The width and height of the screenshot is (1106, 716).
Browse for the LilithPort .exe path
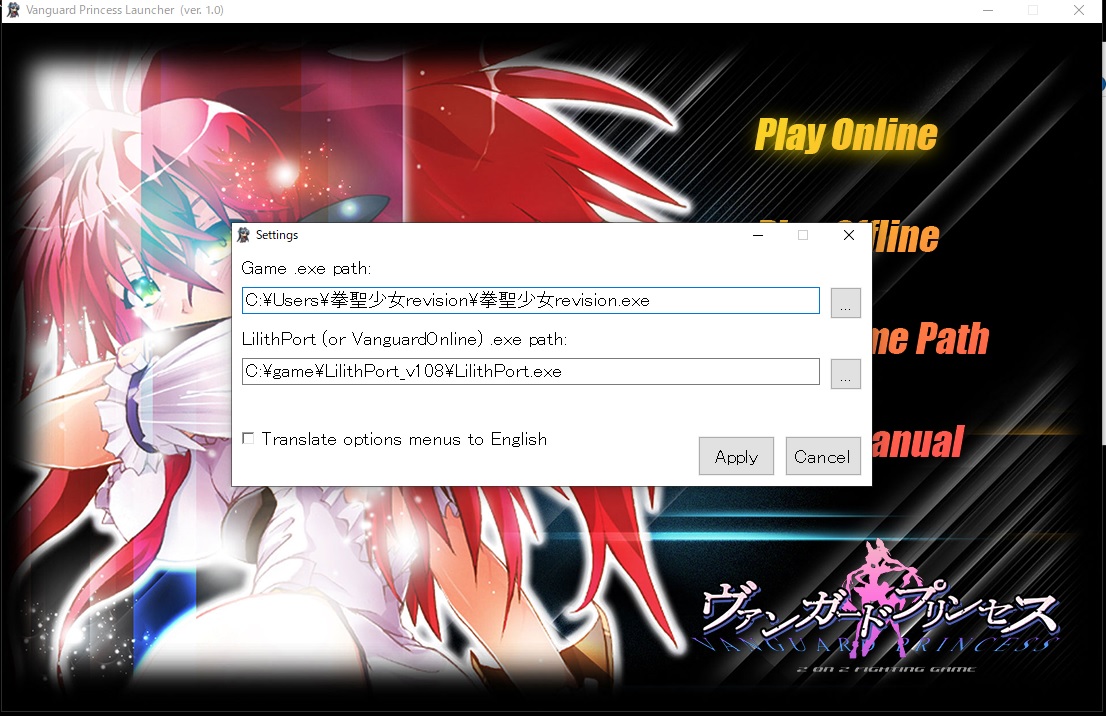(845, 374)
